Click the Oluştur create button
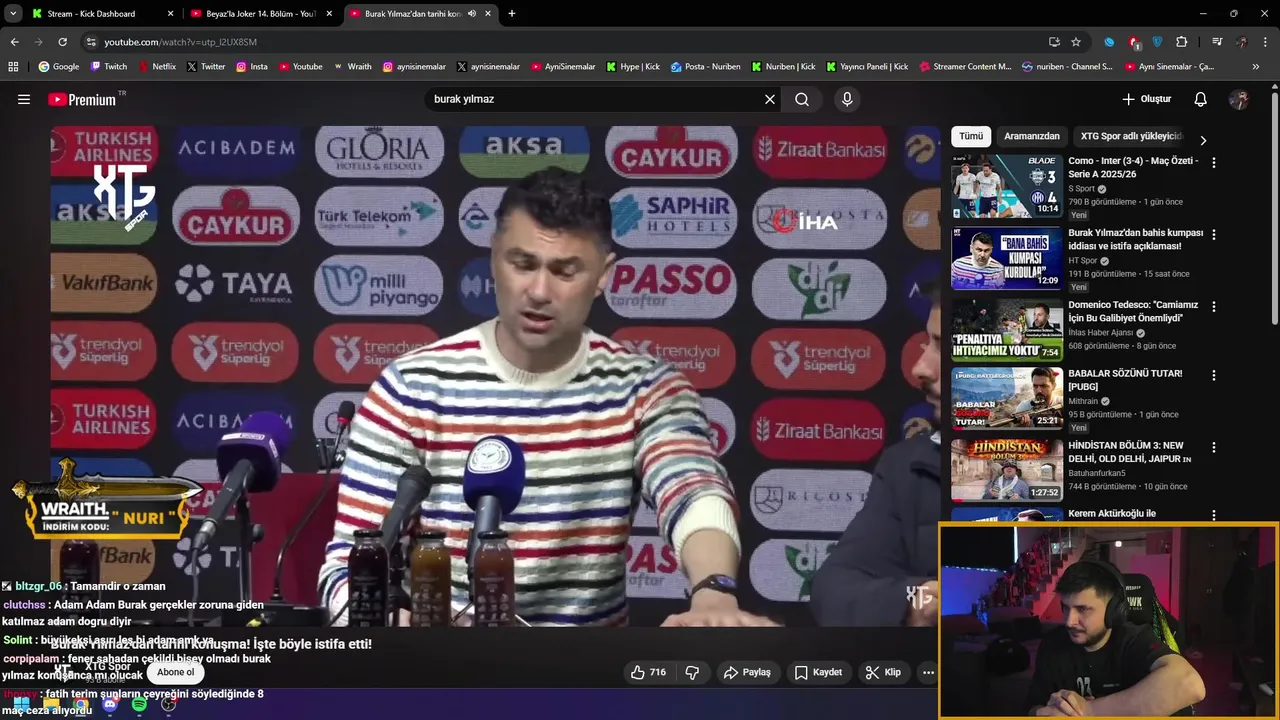Image resolution: width=1280 pixels, height=720 pixels. (1146, 99)
